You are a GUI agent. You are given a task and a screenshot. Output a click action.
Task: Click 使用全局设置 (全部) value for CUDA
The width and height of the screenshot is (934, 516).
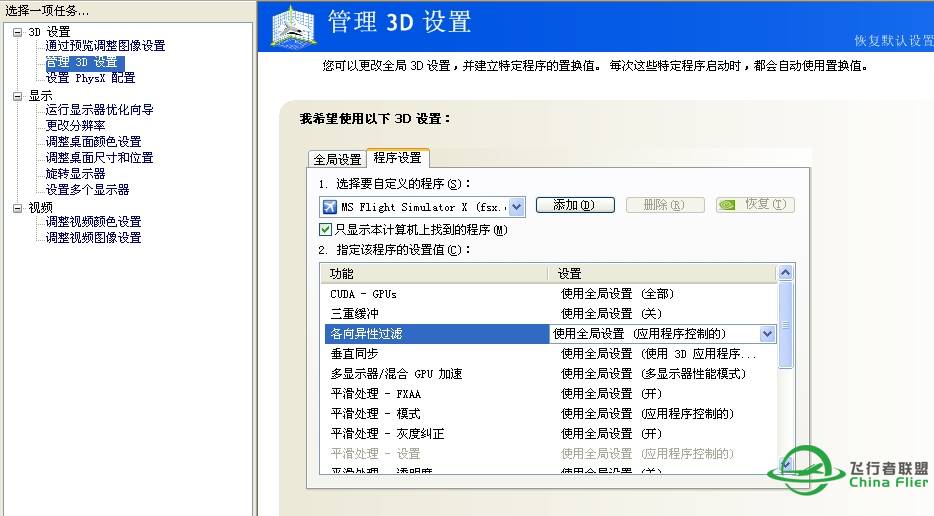pos(617,294)
